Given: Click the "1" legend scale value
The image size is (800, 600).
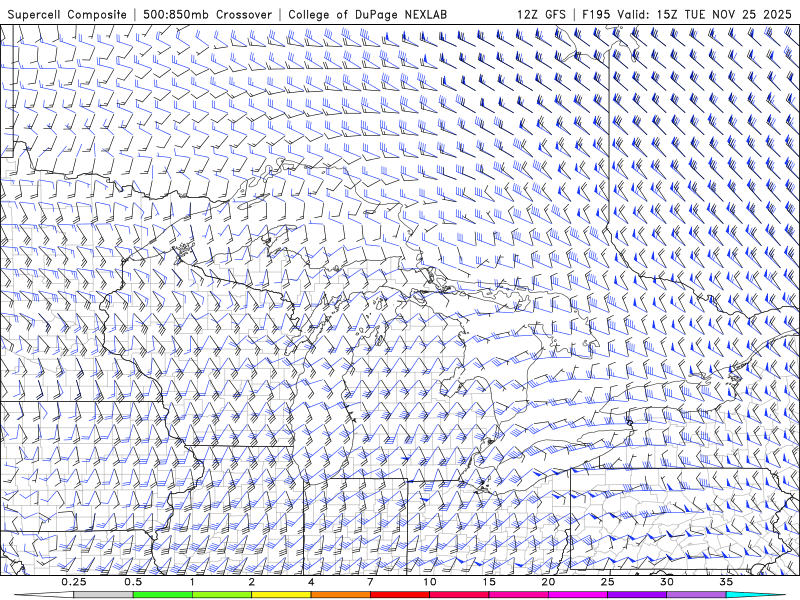Looking at the screenshot, I should (192, 582).
